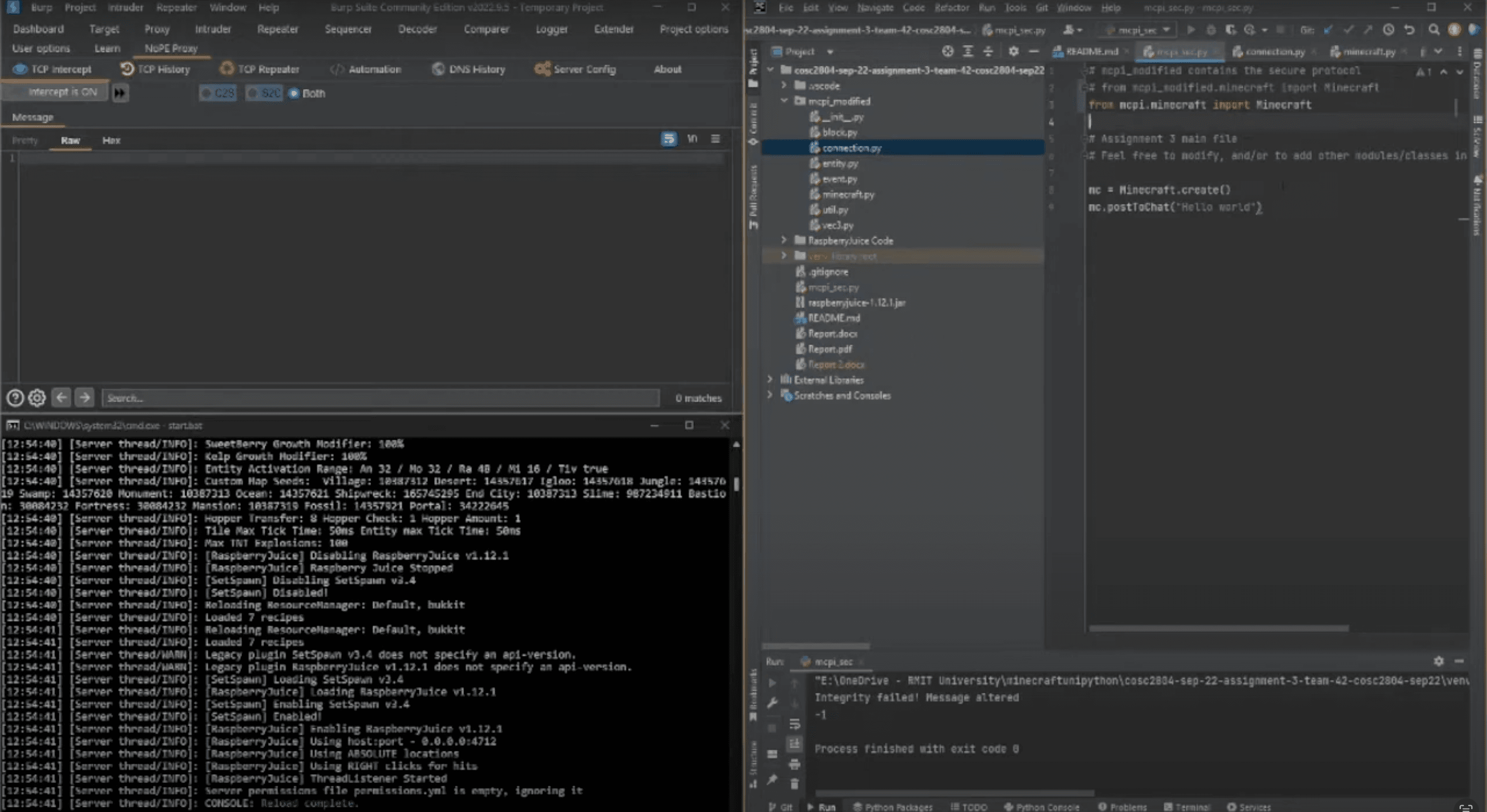Viewport: 1487px width, 812px height.
Task: Click the Debug bug icon in toolbar
Action: pyautogui.click(x=1211, y=29)
